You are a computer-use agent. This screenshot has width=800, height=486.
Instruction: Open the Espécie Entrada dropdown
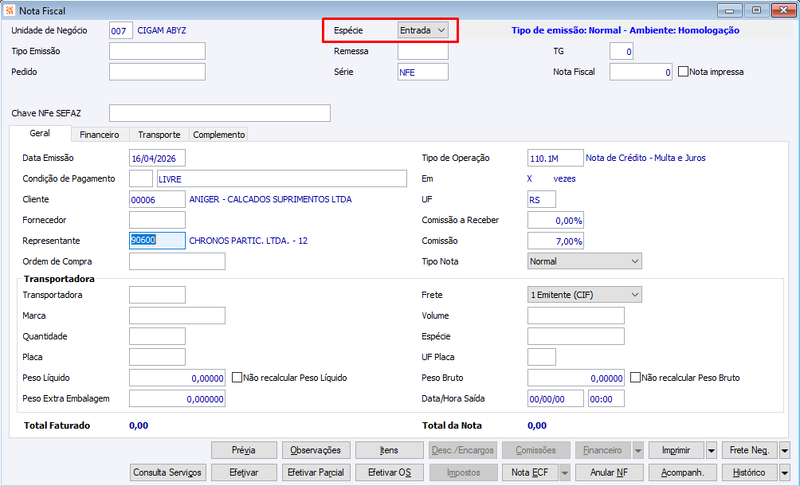(423, 31)
